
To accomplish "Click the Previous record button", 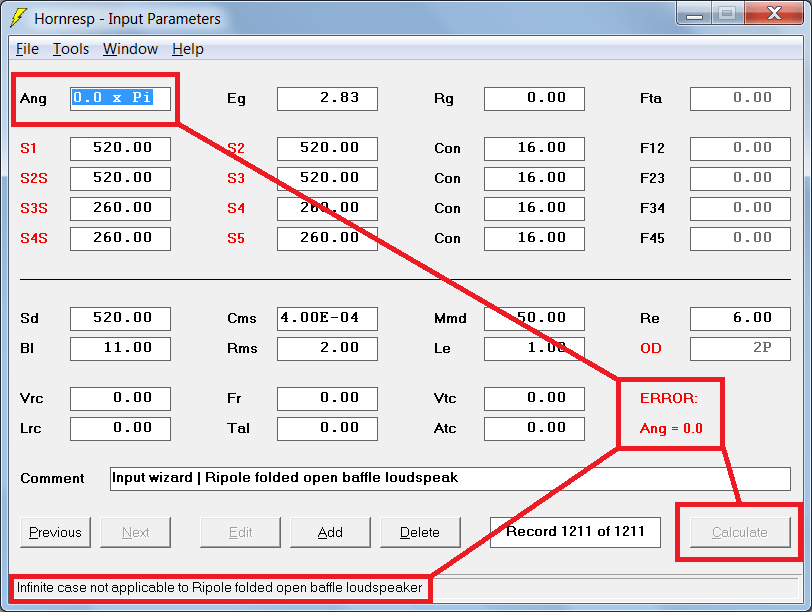I will [x=55, y=532].
